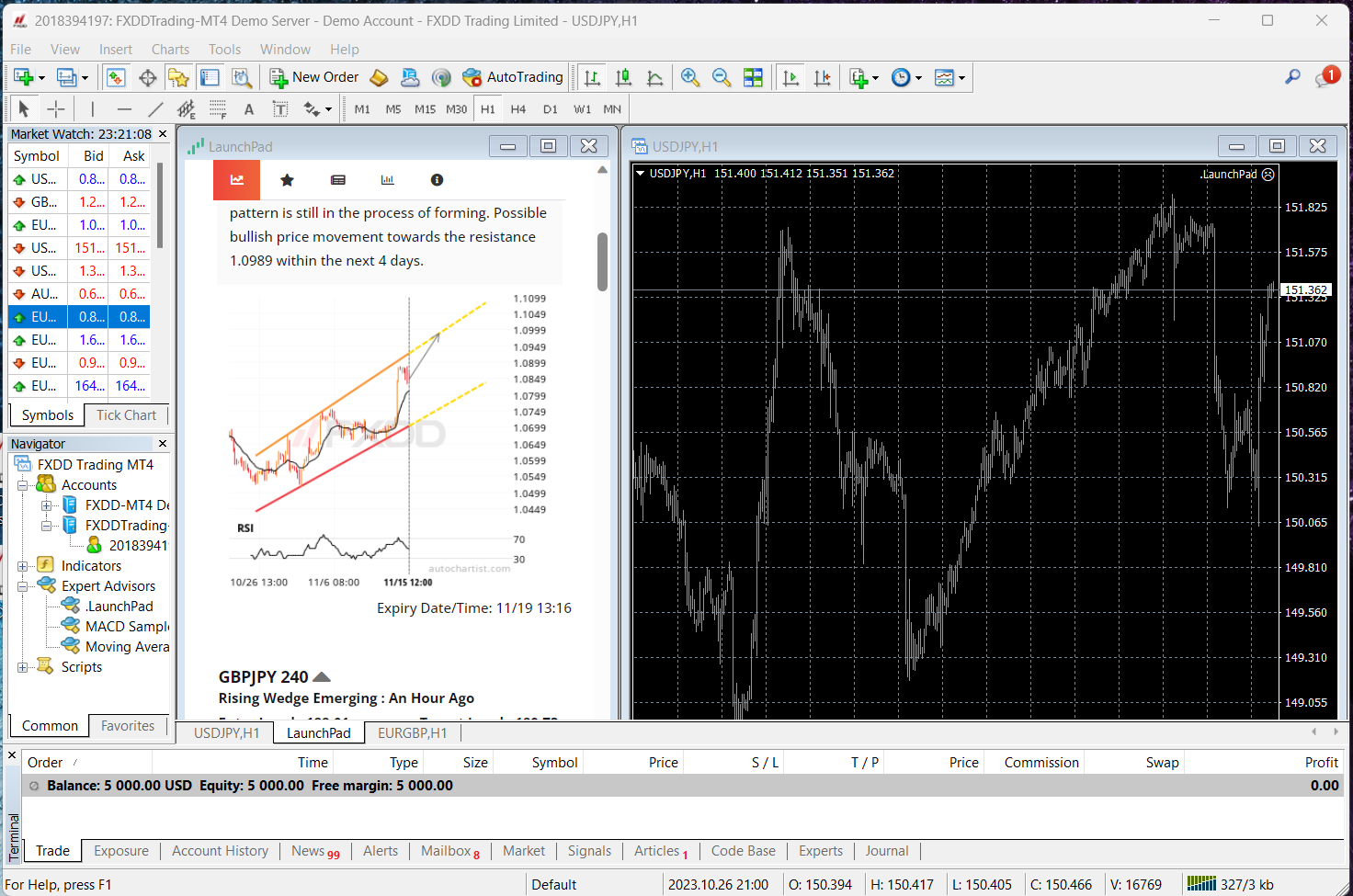Expand the Indicators tree node
Screen dimensions: 1353x896
(x=22, y=566)
